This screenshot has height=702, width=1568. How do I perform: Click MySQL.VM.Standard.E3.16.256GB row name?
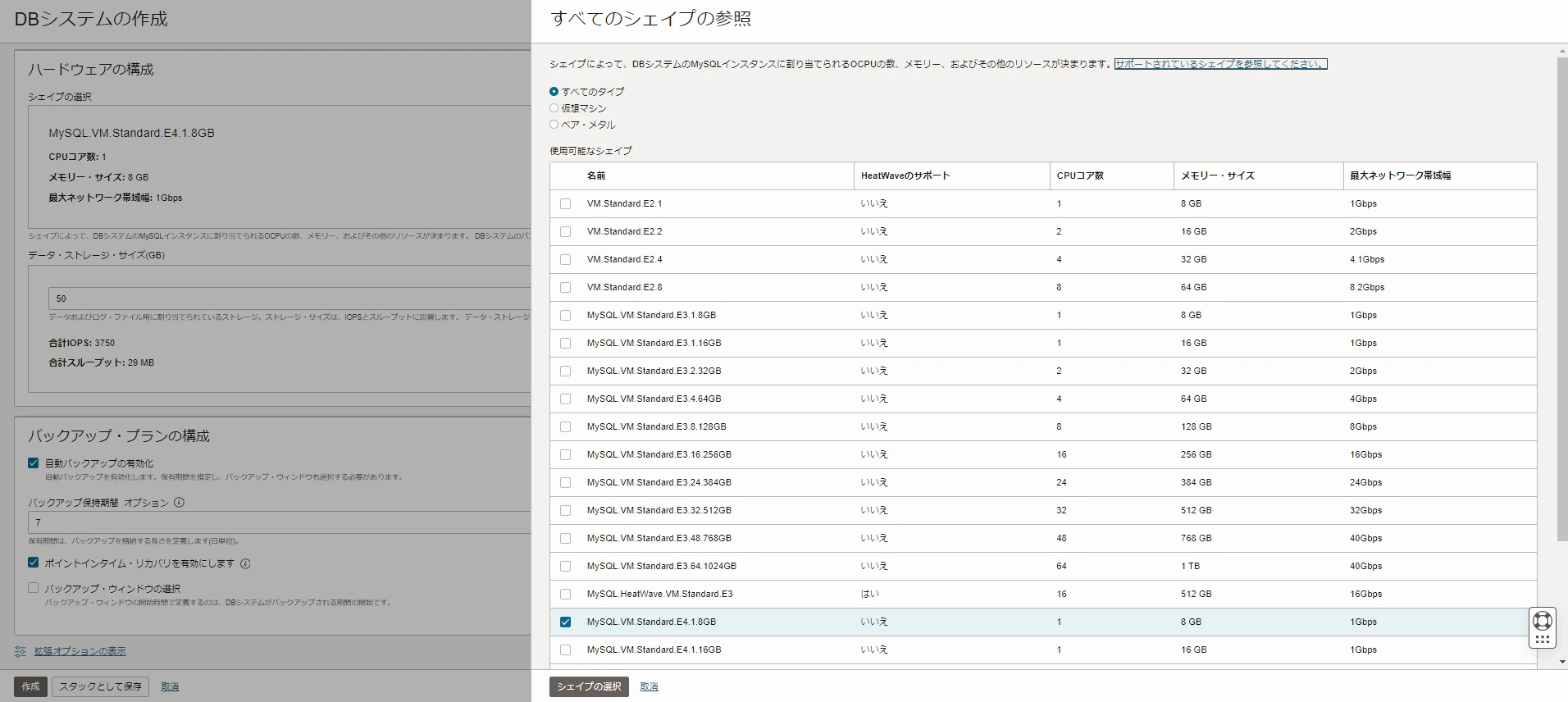click(x=659, y=454)
